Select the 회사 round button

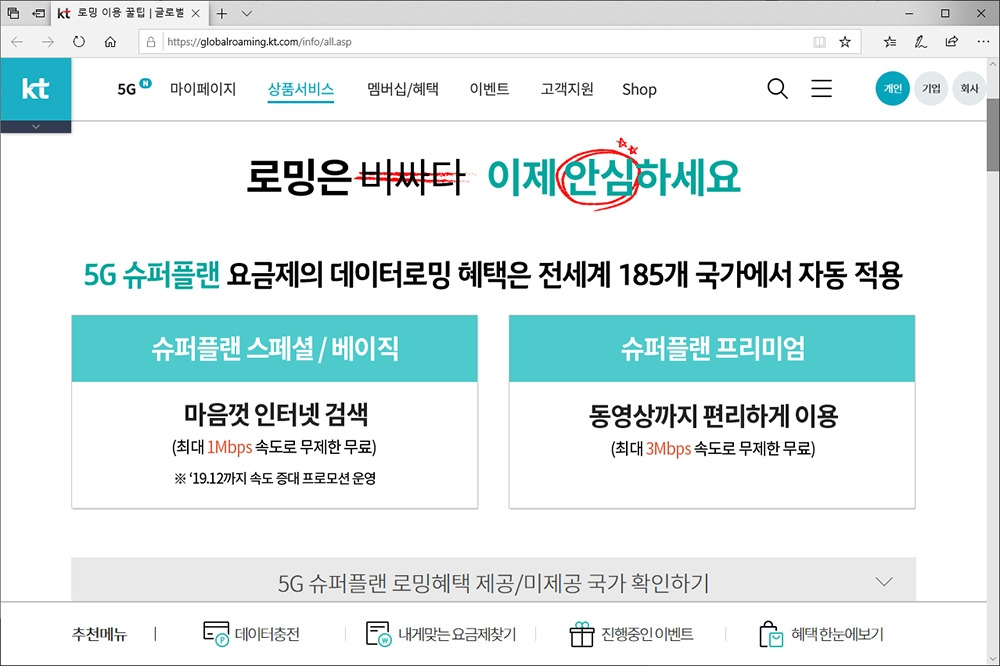pyautogui.click(x=969, y=89)
